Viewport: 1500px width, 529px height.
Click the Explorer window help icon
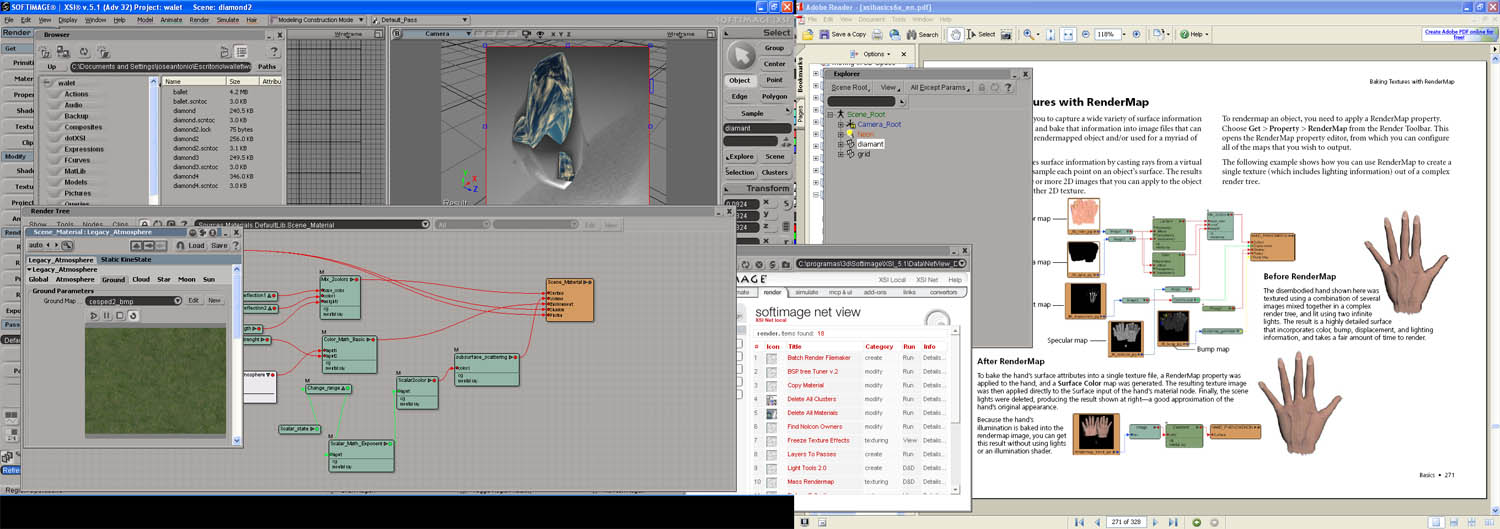coord(1008,88)
